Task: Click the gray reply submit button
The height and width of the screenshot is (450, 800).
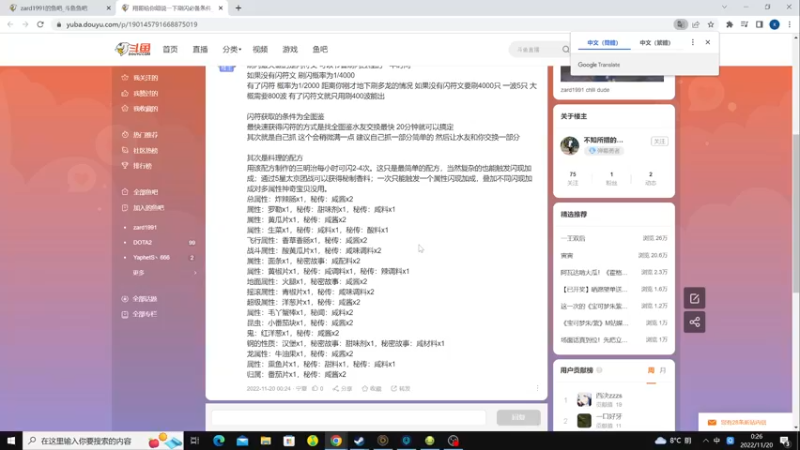Action: [518, 417]
